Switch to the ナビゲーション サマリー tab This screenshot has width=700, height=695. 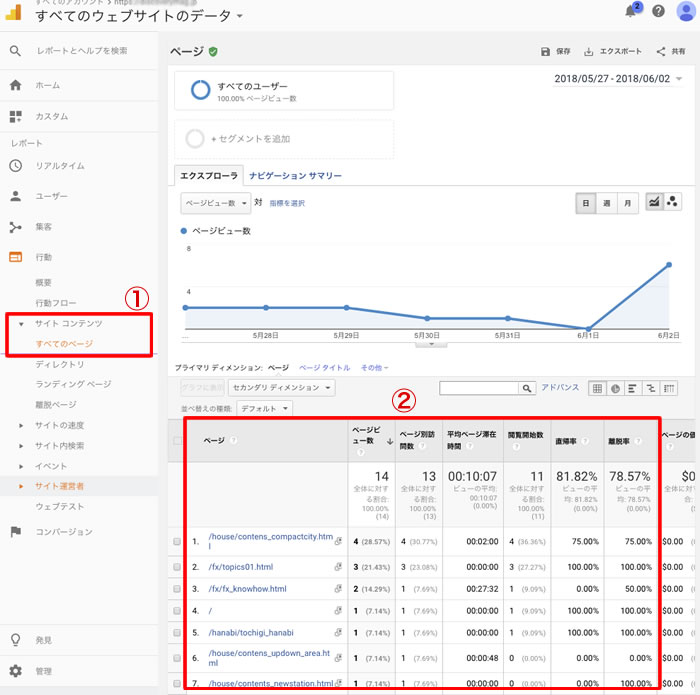pos(295,175)
